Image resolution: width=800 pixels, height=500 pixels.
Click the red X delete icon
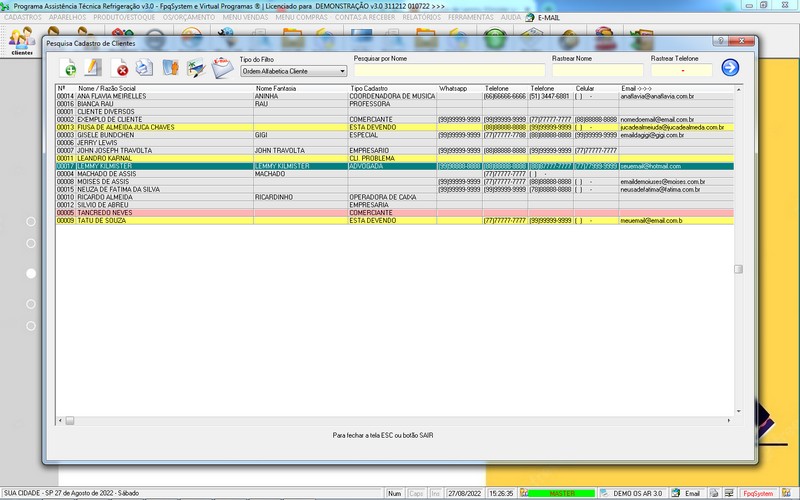click(122, 68)
